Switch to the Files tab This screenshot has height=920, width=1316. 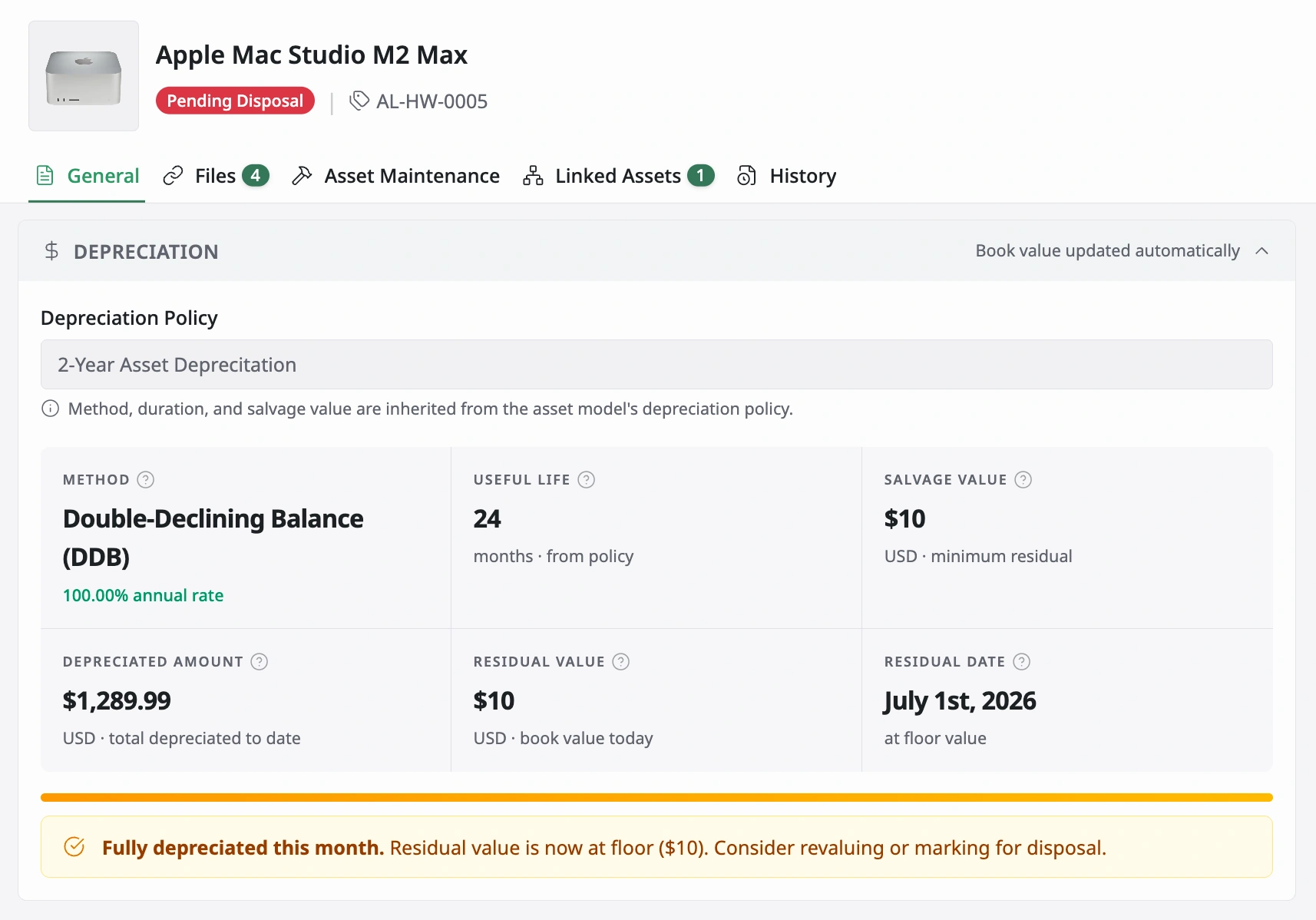216,176
